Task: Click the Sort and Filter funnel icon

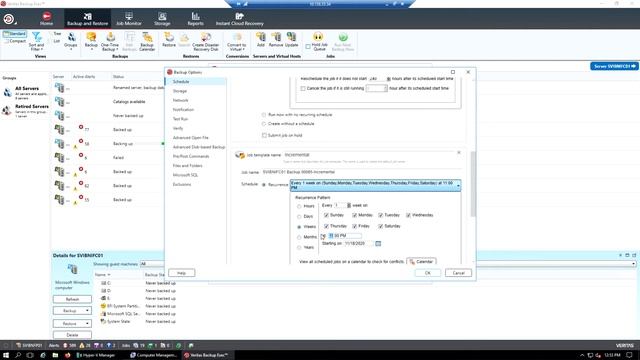Action: (36, 37)
